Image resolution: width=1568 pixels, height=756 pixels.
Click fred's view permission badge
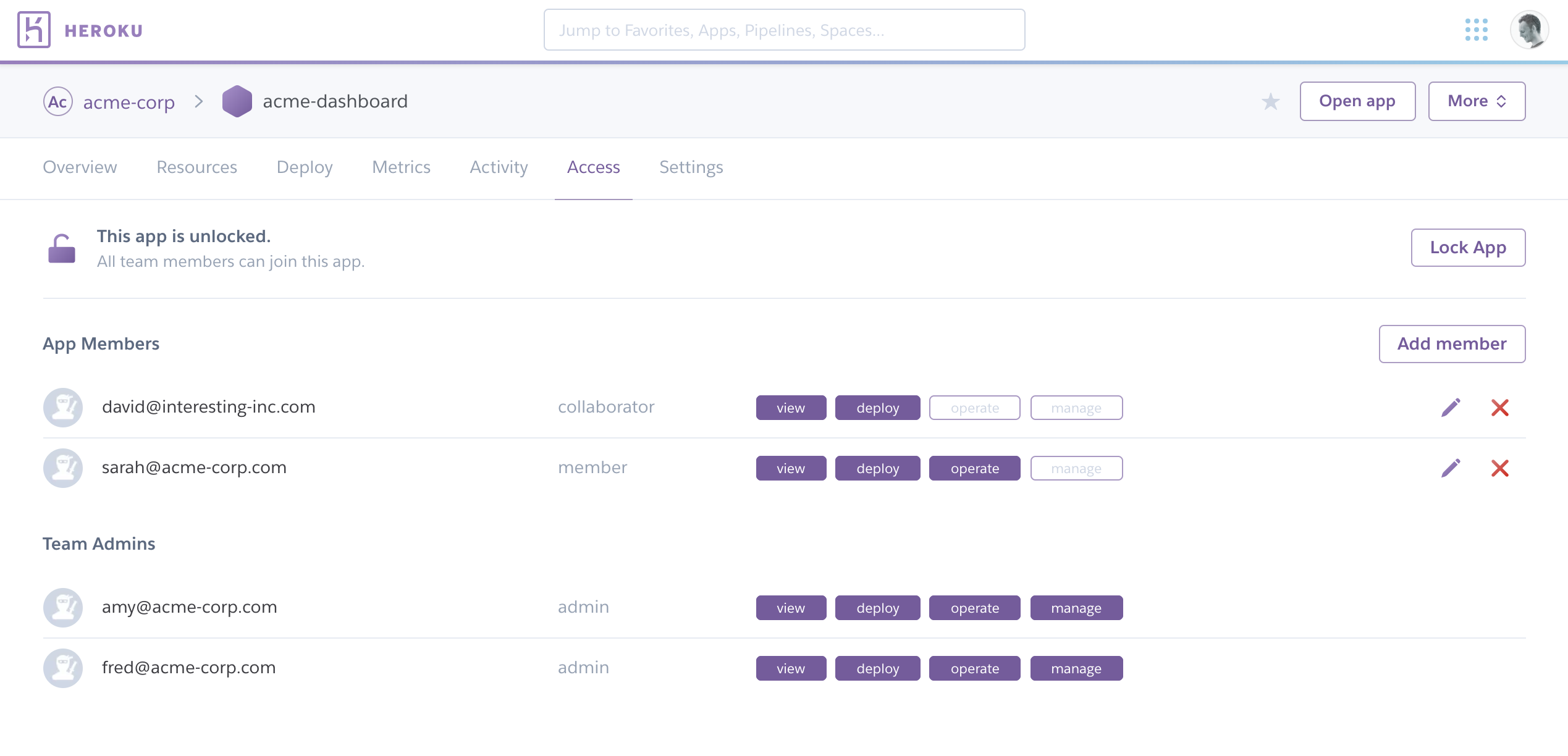(x=791, y=668)
